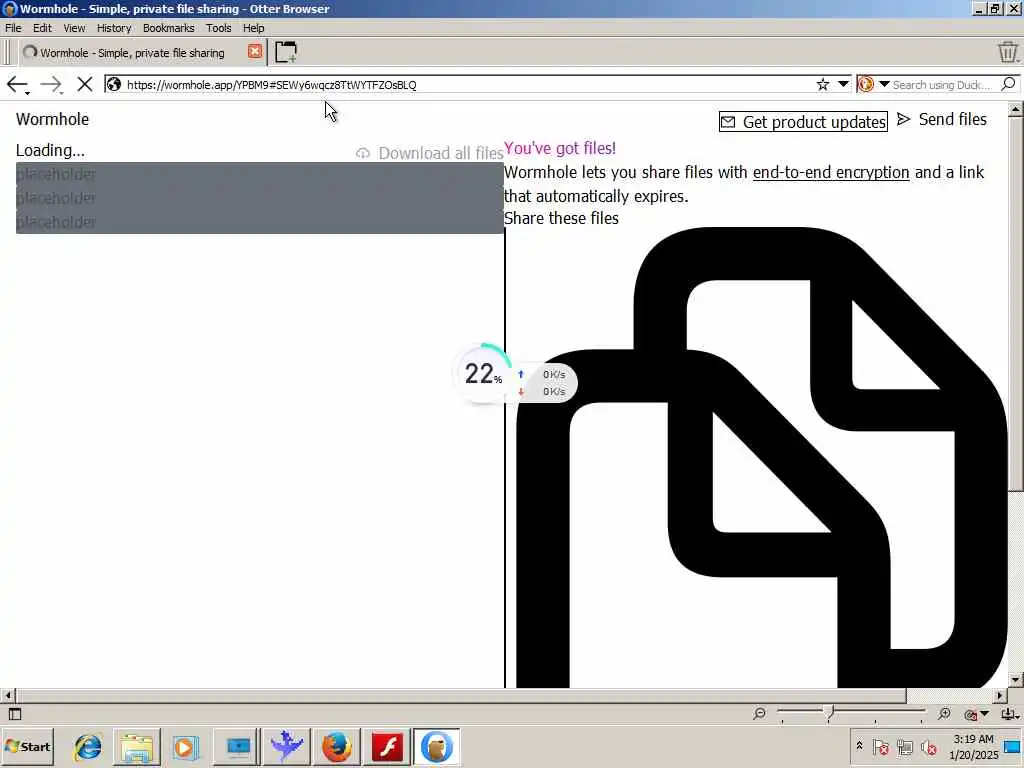Open Flash Player taskbar icon
The image size is (1024, 768).
(387, 746)
